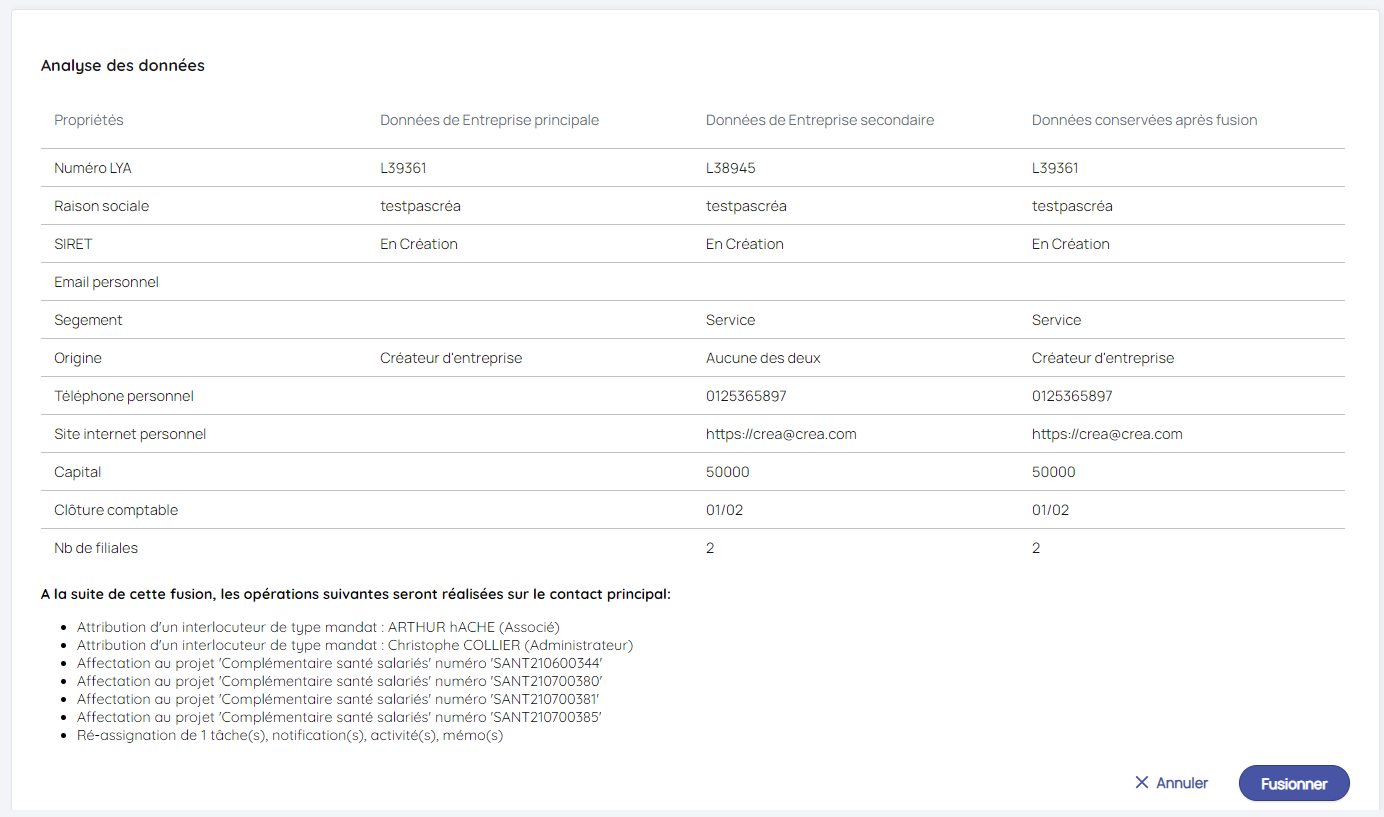The image size is (1384, 817).
Task: Select the Propriétés column header
Action: [89, 120]
